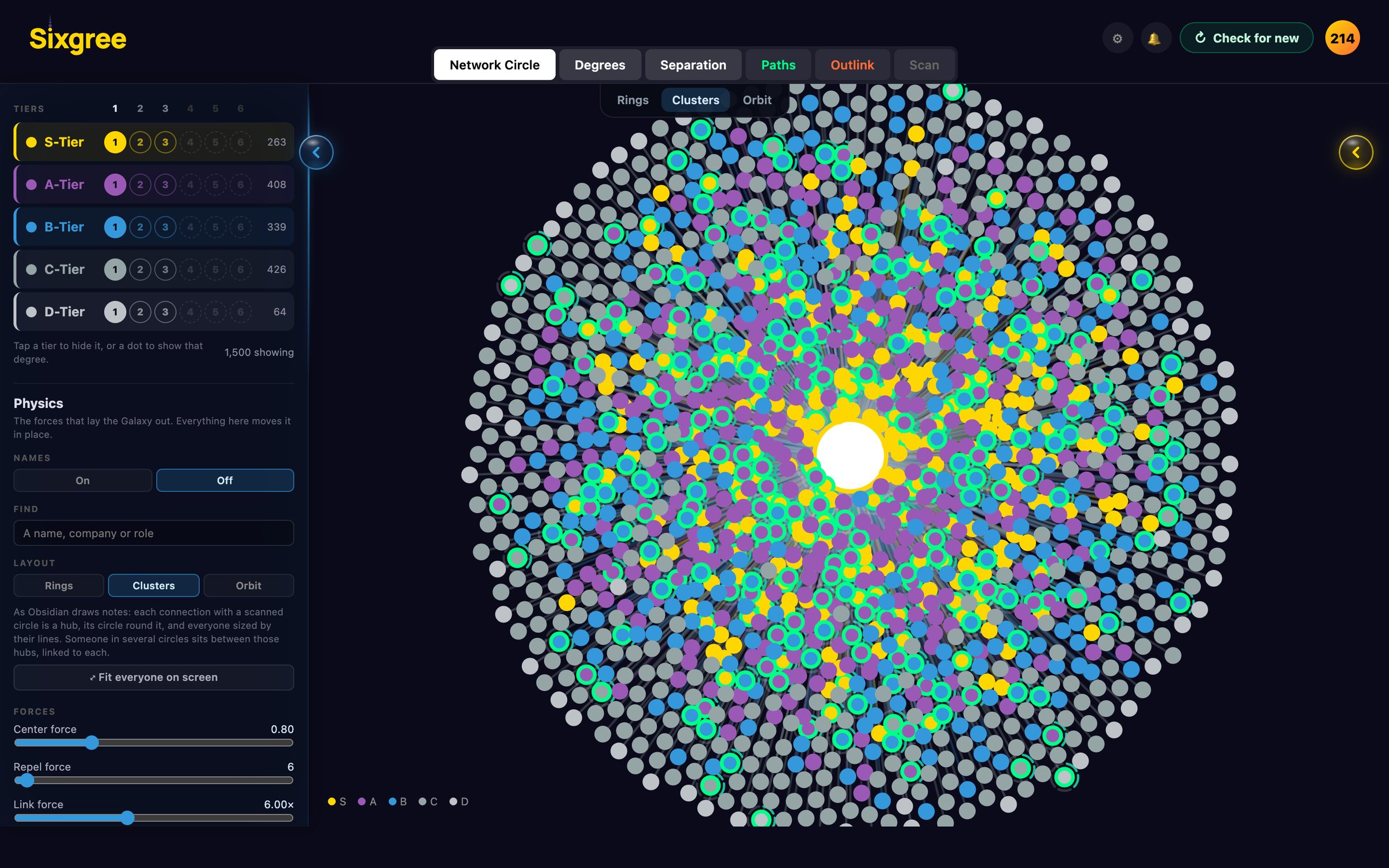Toggle C-Tier degree 2 dot
This screenshot has height=868, width=1389.
click(x=140, y=270)
